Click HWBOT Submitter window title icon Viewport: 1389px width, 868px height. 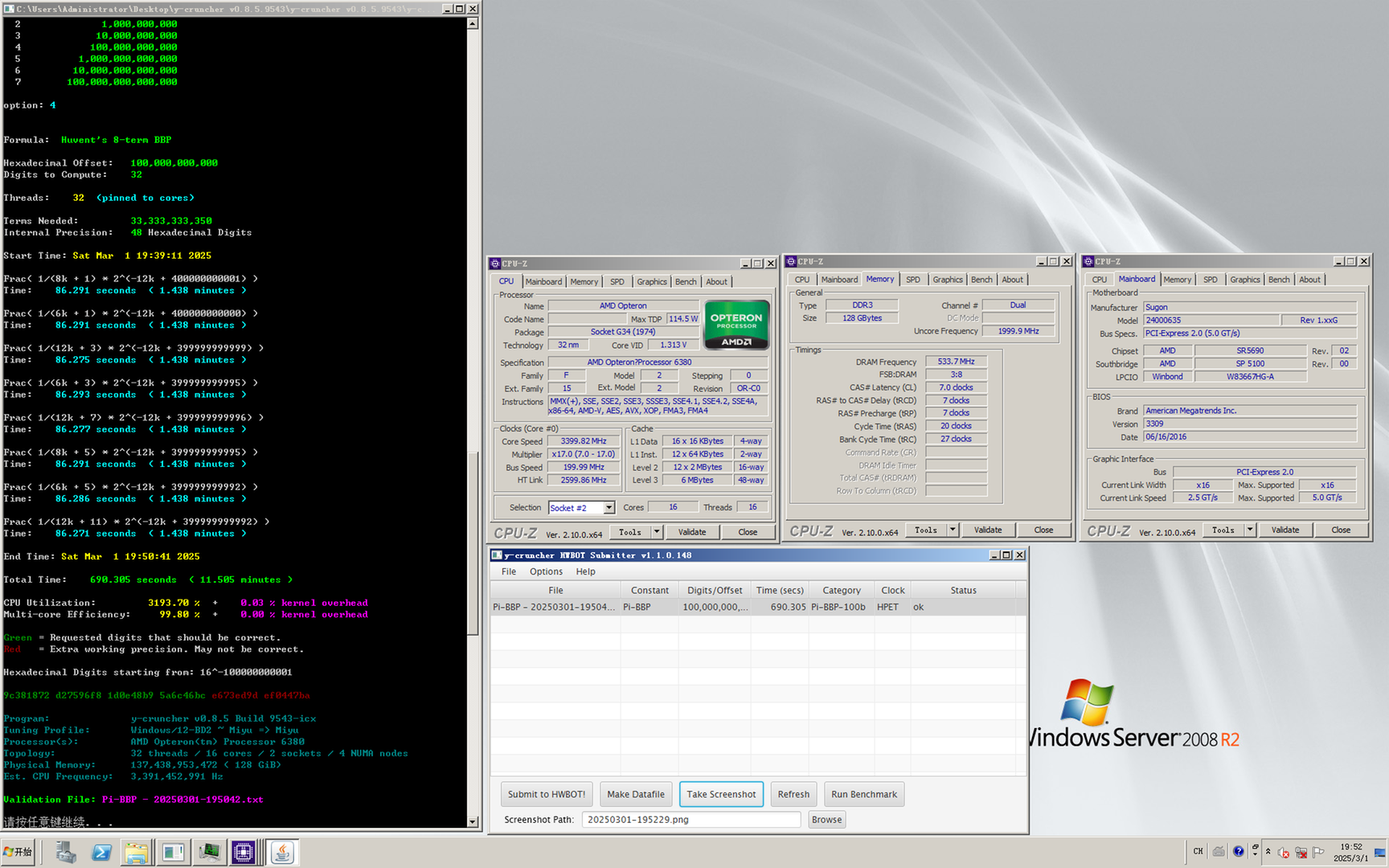(x=497, y=555)
